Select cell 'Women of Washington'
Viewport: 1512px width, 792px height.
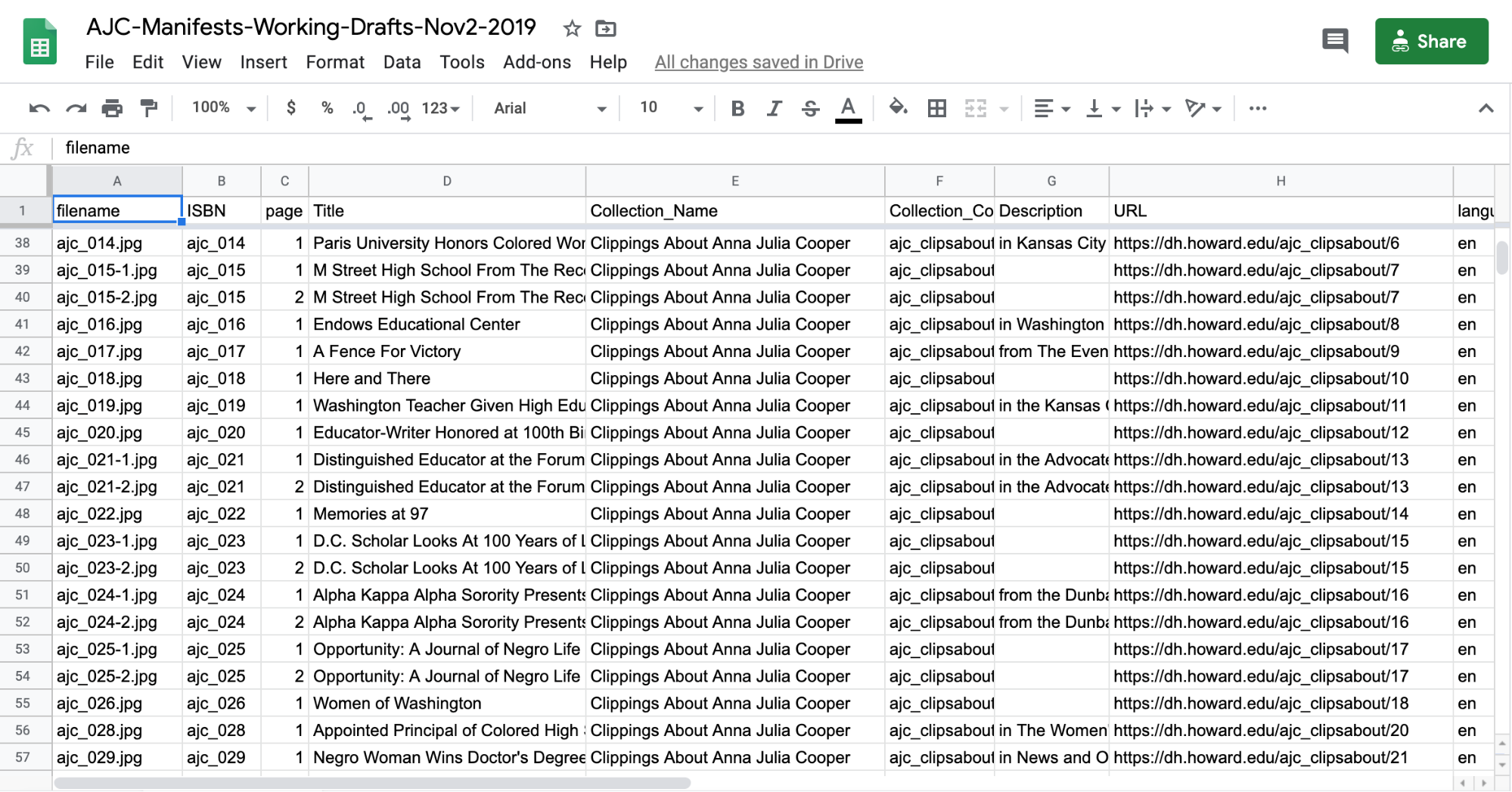(x=447, y=703)
